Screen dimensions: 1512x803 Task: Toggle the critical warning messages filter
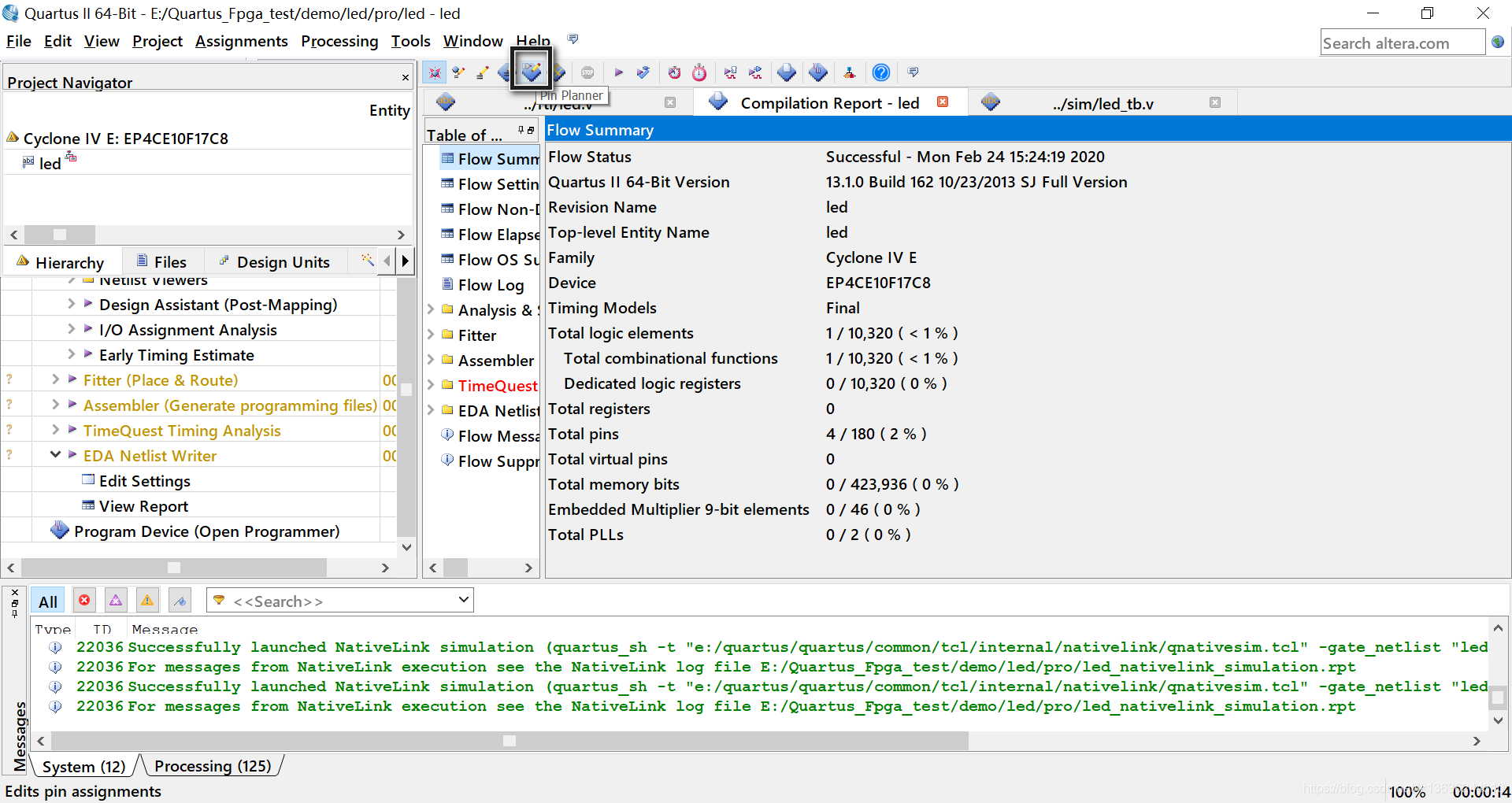tap(116, 601)
